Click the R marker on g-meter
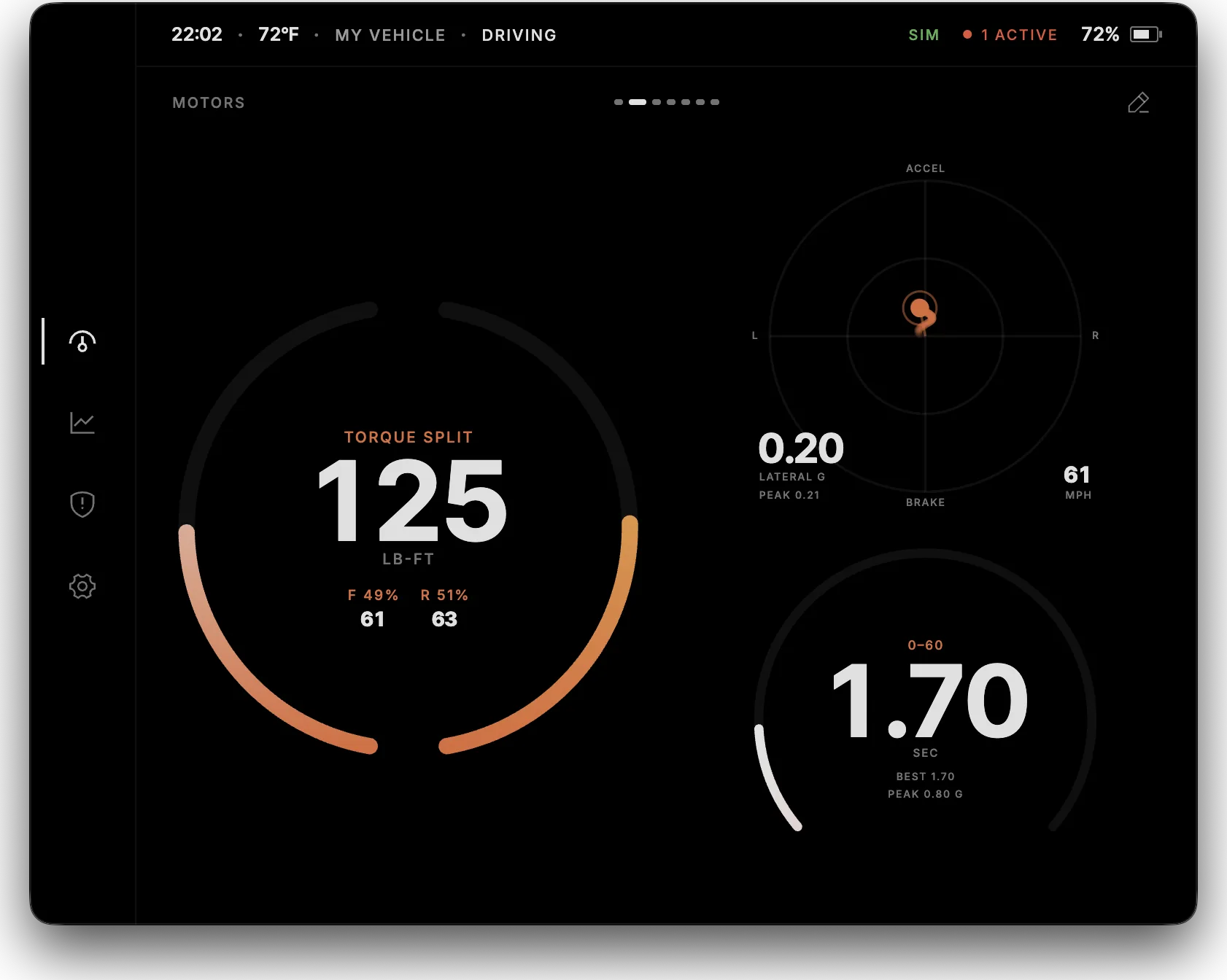This screenshot has width=1227, height=980. click(1095, 335)
